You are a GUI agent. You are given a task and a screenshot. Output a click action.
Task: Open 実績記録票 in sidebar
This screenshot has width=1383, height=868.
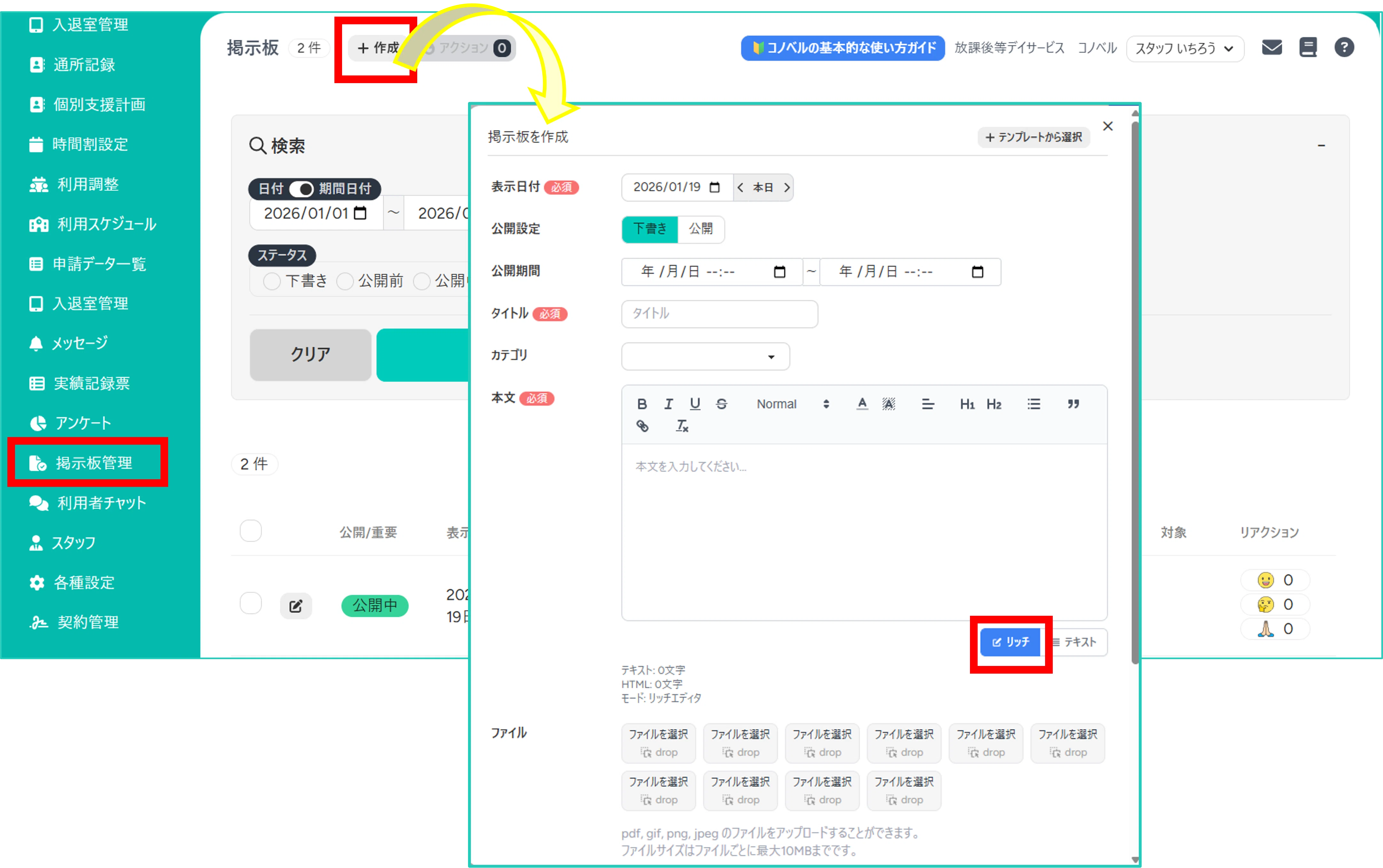coord(79,383)
